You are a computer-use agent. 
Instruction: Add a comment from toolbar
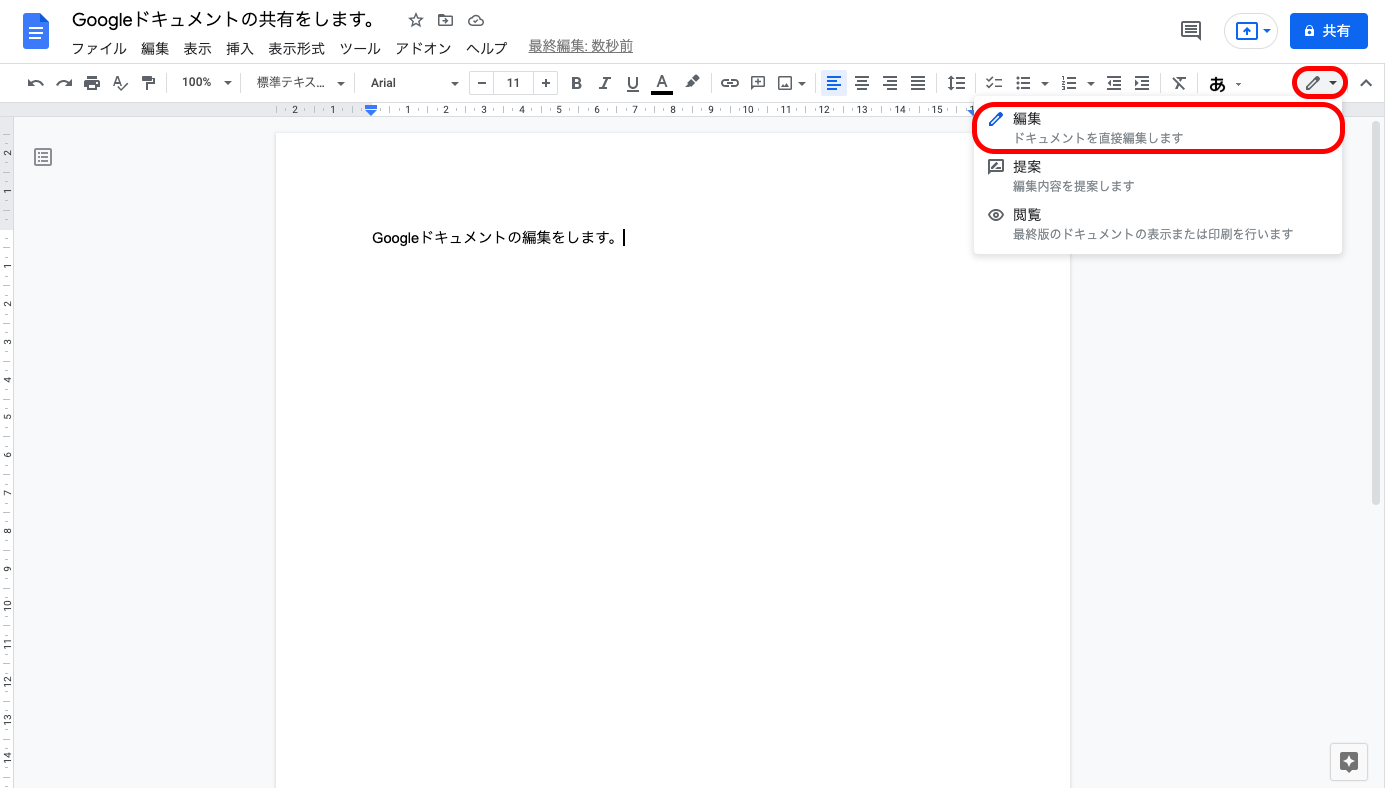tap(758, 83)
